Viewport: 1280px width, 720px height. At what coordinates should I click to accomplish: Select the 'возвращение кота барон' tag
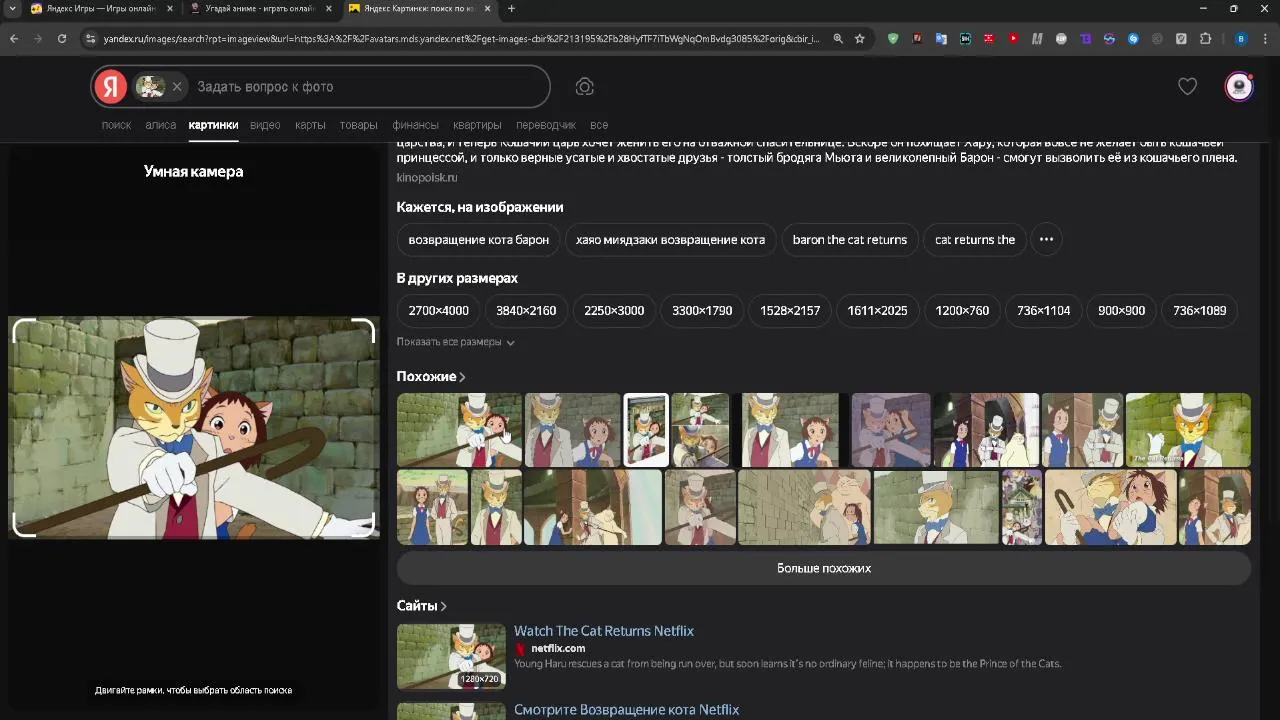[478, 240]
